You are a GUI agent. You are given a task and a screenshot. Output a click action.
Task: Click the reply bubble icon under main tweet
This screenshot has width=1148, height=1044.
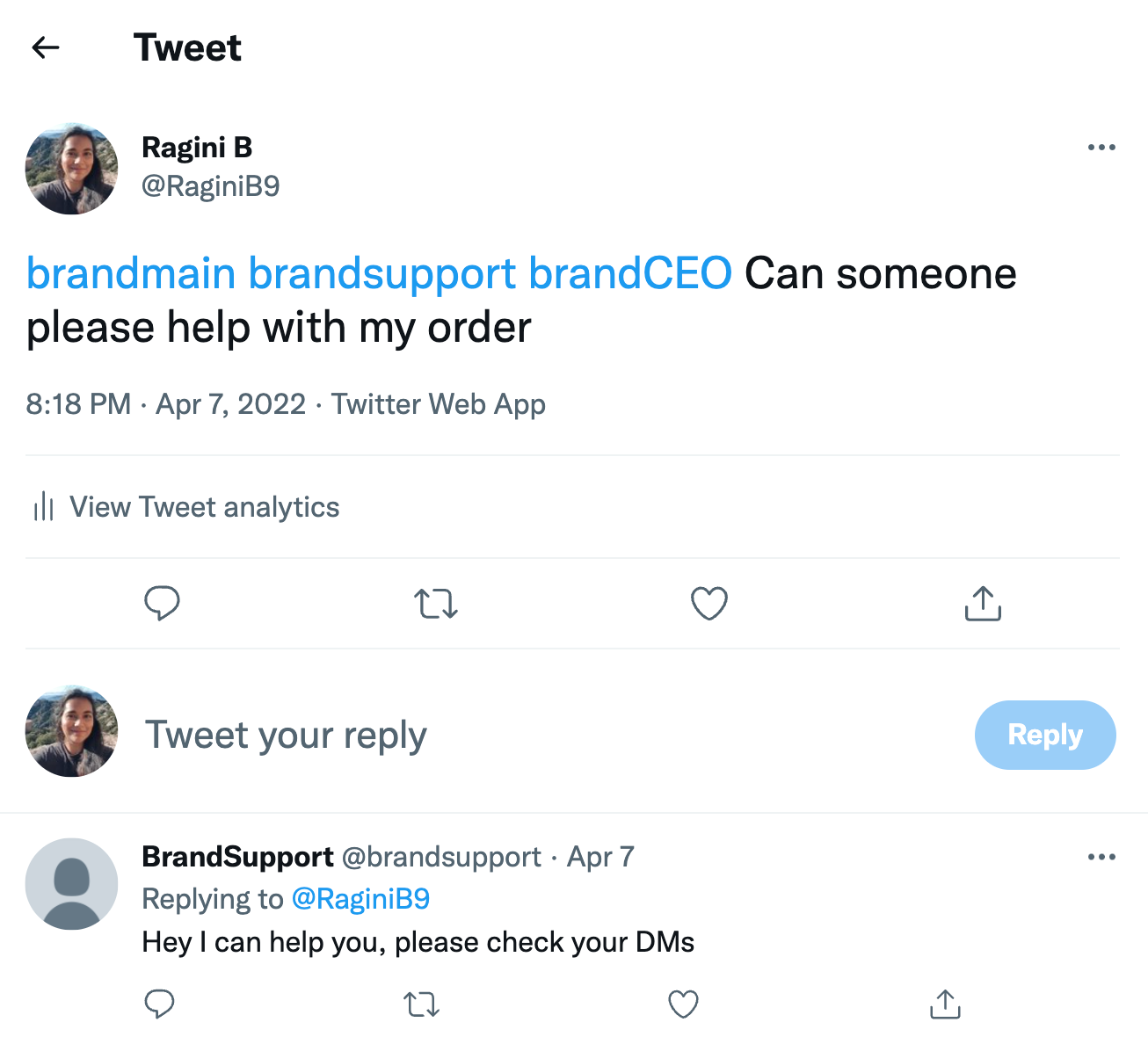162,604
